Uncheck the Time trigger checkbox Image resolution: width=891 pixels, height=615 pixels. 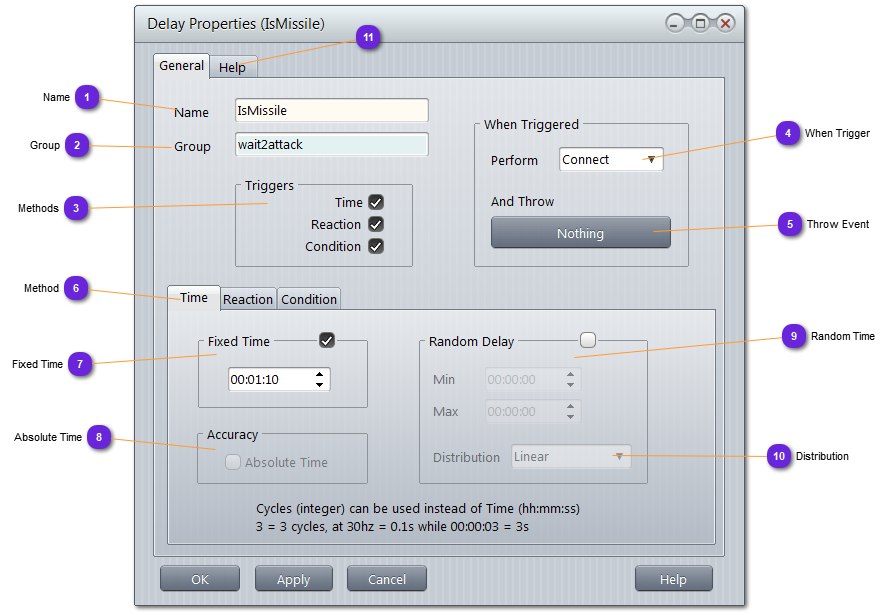point(376,202)
